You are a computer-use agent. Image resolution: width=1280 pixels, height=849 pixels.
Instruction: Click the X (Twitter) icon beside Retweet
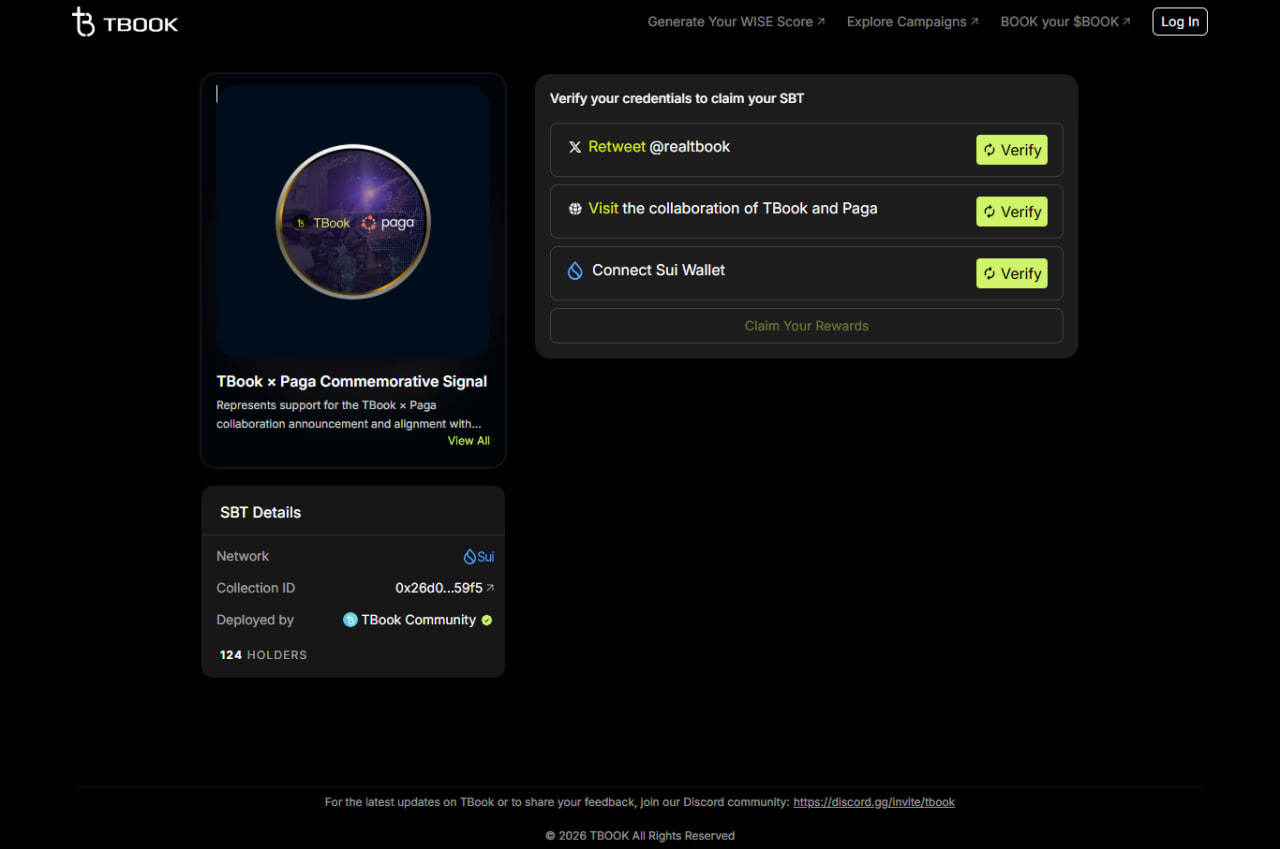(x=575, y=147)
